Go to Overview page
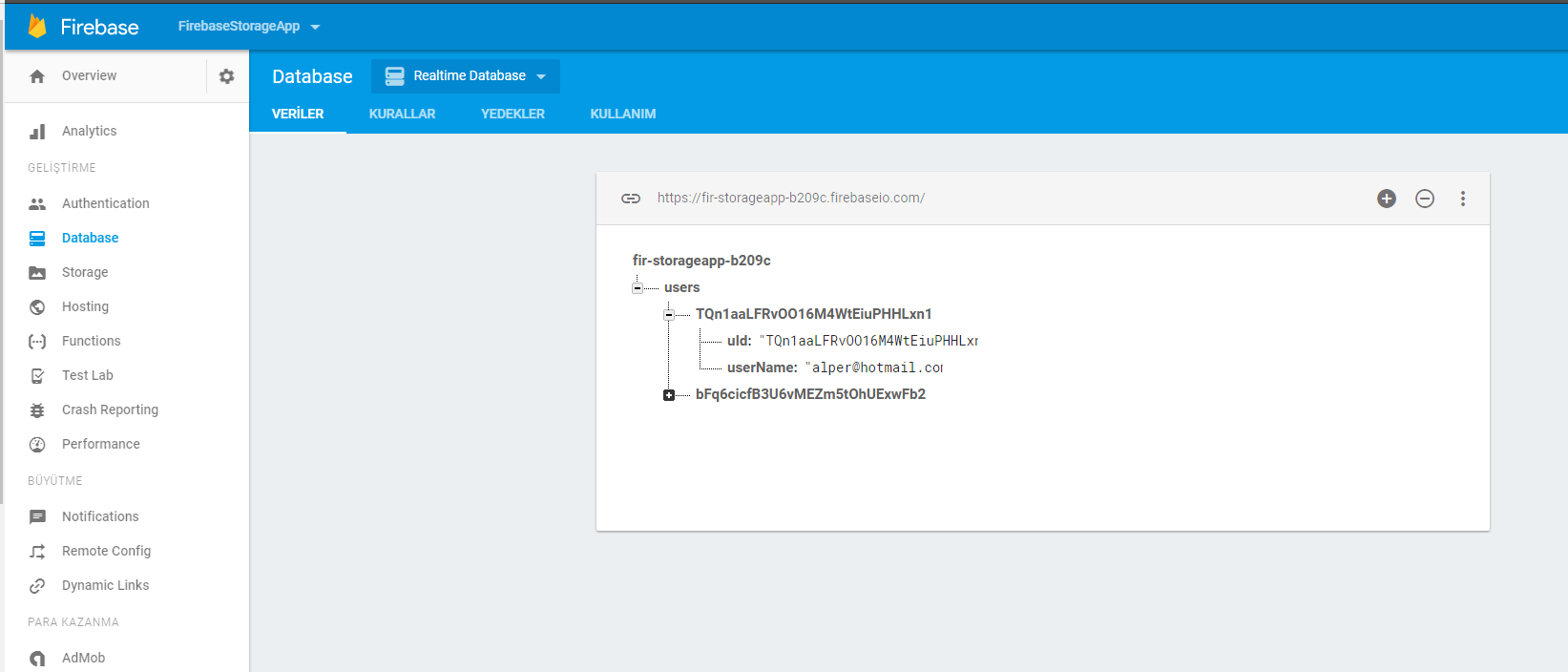 pos(90,76)
